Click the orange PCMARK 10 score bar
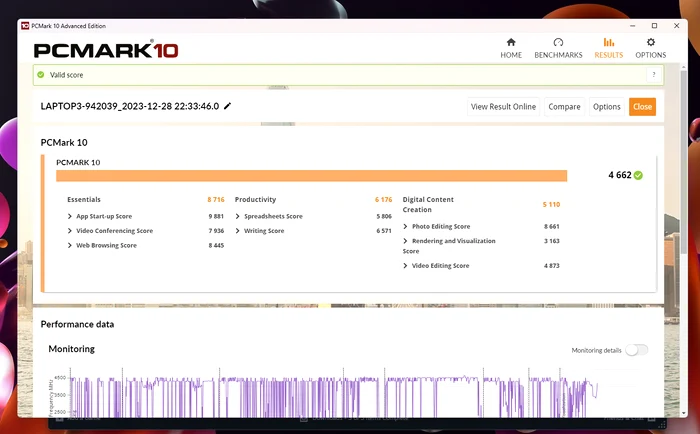The image size is (700, 434). pos(312,175)
